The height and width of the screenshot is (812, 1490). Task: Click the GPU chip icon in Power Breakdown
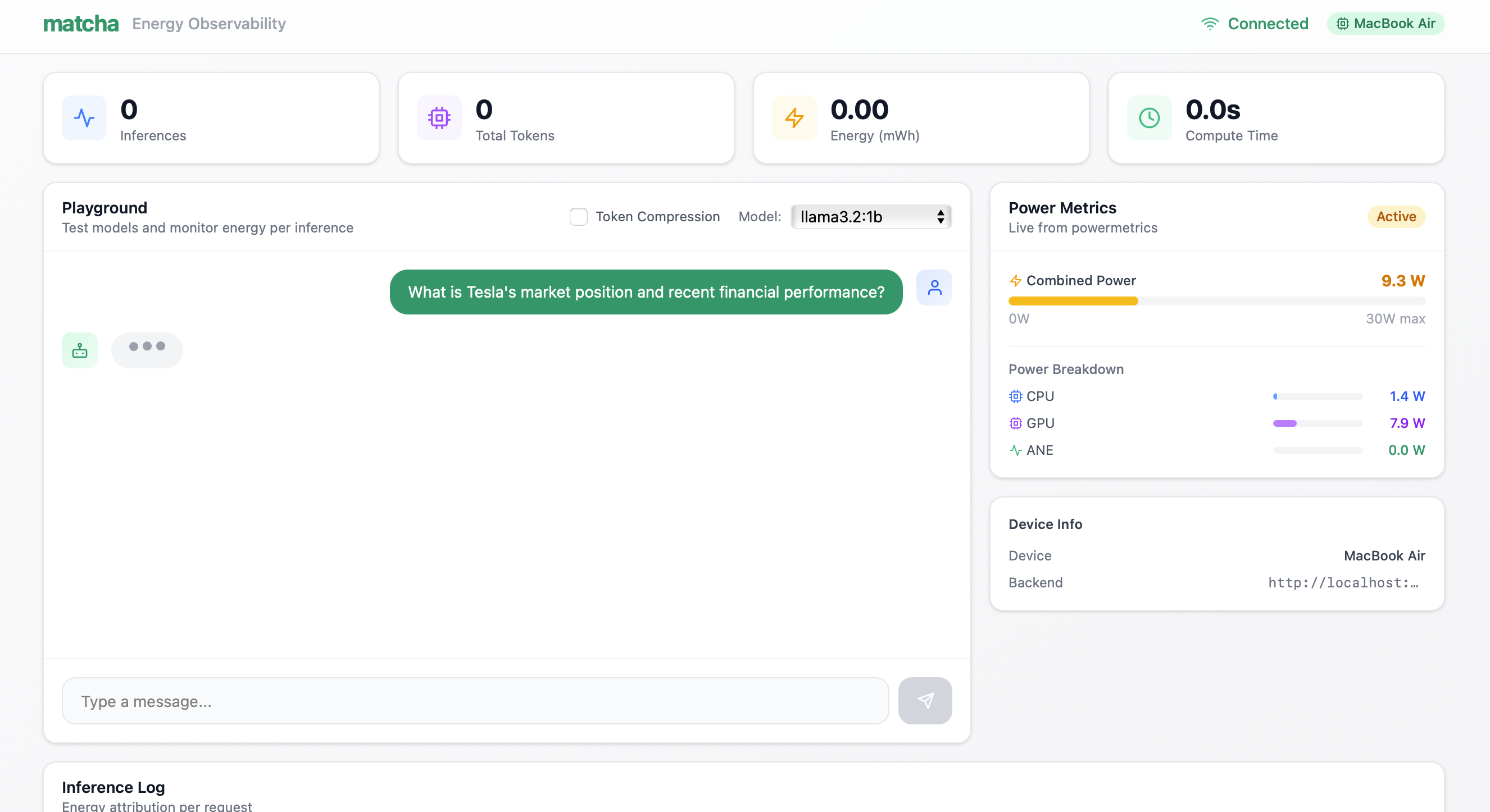(1015, 423)
